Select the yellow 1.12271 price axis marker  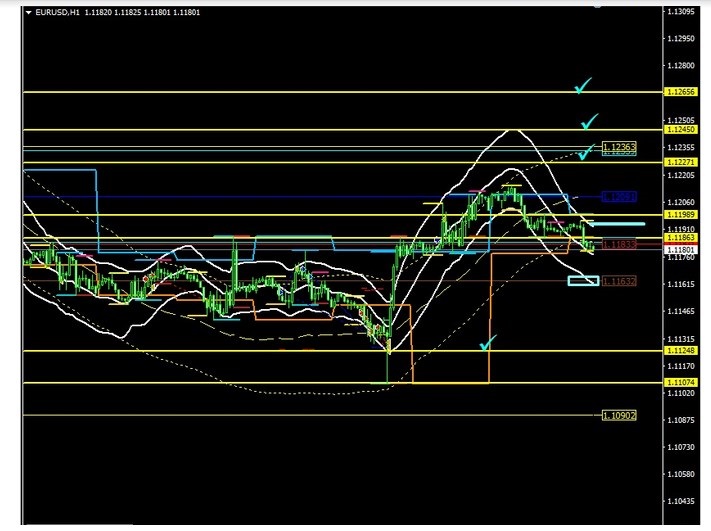click(679, 162)
